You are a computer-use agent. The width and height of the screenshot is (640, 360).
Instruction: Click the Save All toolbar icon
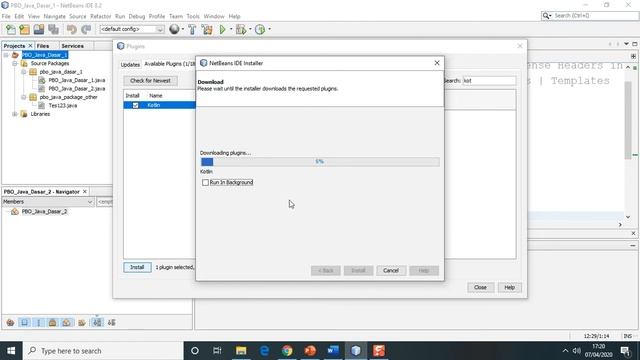(x=53, y=29)
